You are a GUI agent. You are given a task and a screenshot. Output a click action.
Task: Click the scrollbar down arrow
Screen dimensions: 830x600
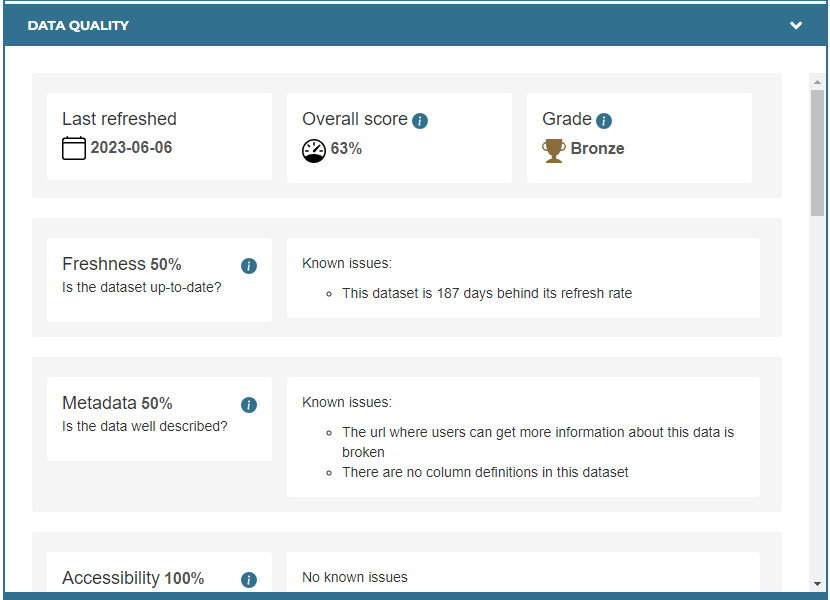[x=817, y=584]
